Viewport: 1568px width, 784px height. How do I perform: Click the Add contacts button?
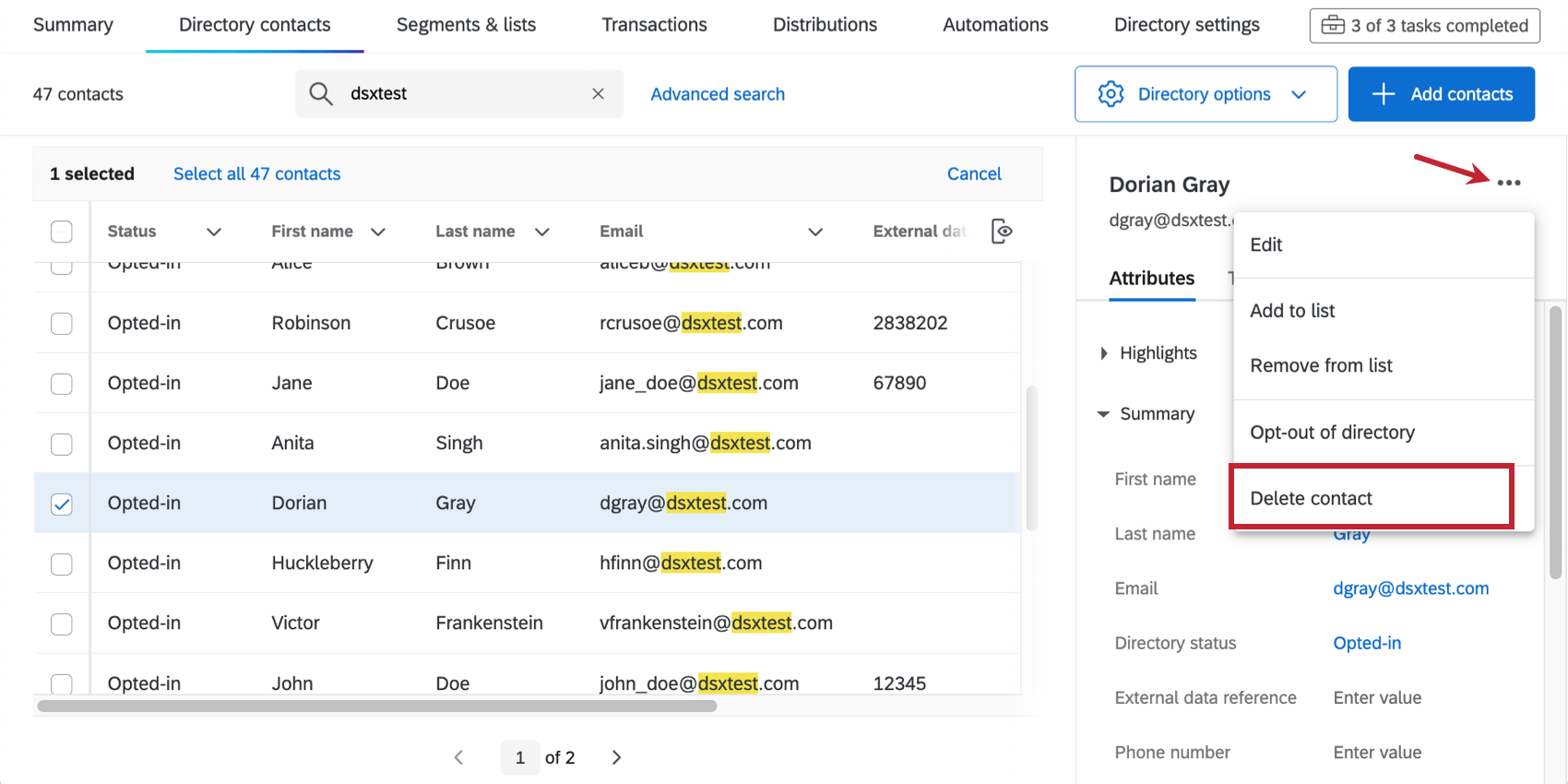pyautogui.click(x=1441, y=94)
